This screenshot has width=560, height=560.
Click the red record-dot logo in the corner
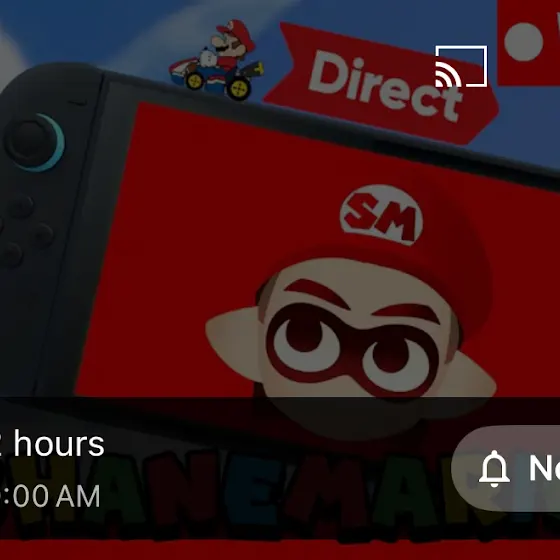point(529,42)
